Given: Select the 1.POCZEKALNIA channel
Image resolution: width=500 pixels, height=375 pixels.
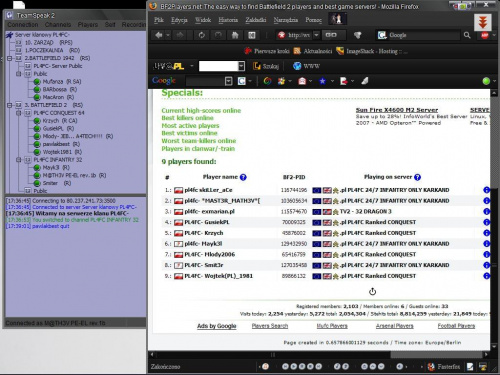Looking at the screenshot, I should tap(52, 50).
